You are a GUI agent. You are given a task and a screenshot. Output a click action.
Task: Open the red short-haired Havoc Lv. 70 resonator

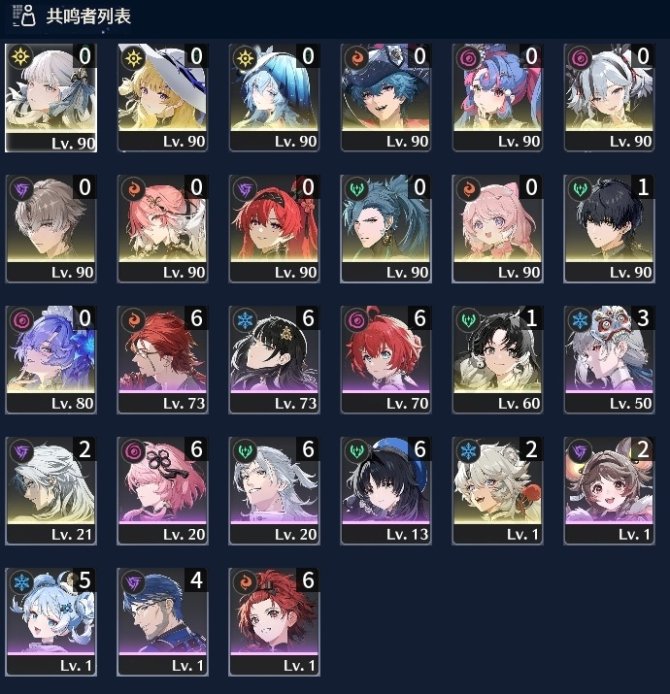coord(386,359)
